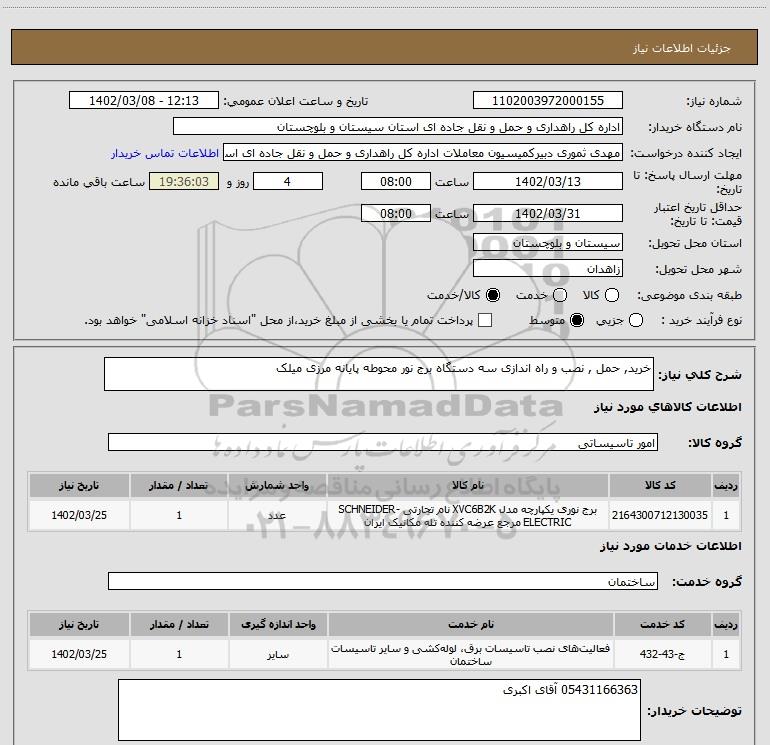Select the 'کالا/خدمت' radio button
The width and height of the screenshot is (770, 745).
(x=493, y=295)
